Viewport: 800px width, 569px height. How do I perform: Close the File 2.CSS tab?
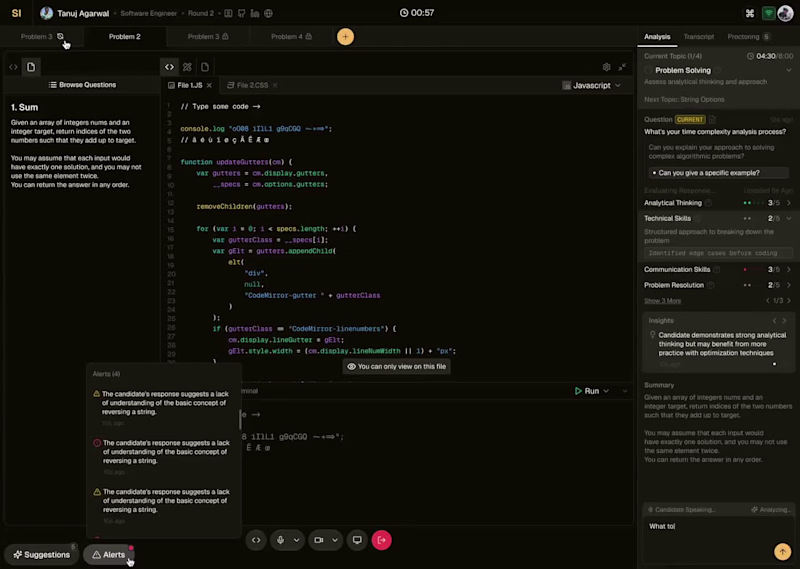(275, 85)
